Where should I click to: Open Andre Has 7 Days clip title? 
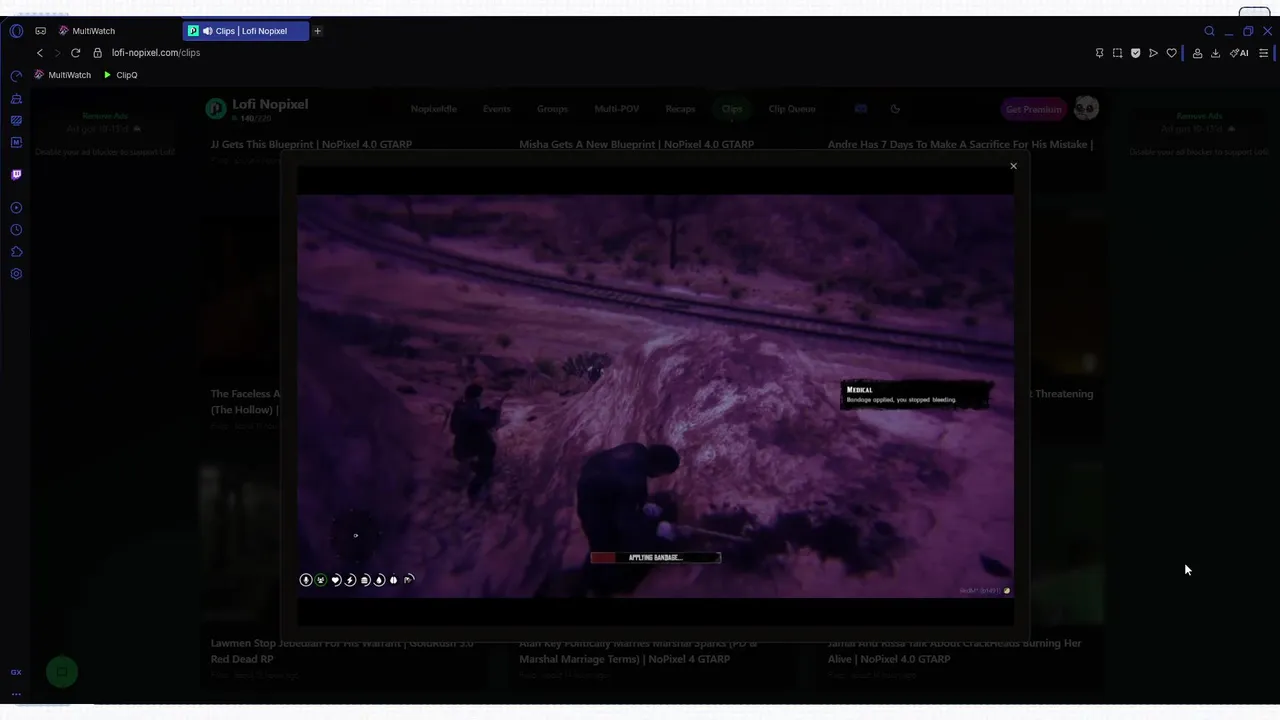click(x=960, y=144)
